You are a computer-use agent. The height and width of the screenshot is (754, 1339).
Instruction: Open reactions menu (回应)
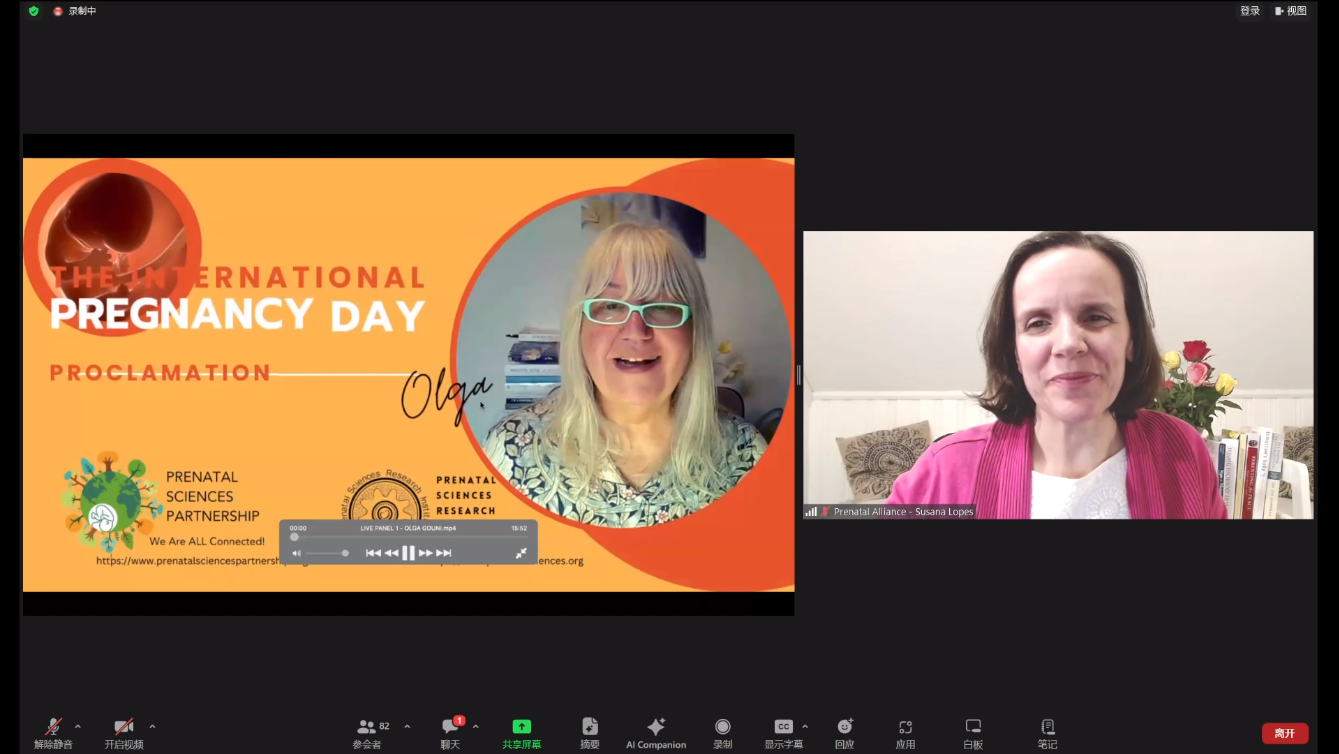[x=845, y=733]
